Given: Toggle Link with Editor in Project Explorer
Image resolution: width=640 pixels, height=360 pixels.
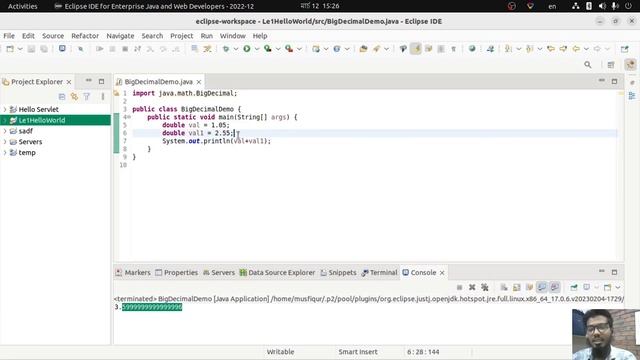Looking at the screenshot, I should click(x=74, y=97).
